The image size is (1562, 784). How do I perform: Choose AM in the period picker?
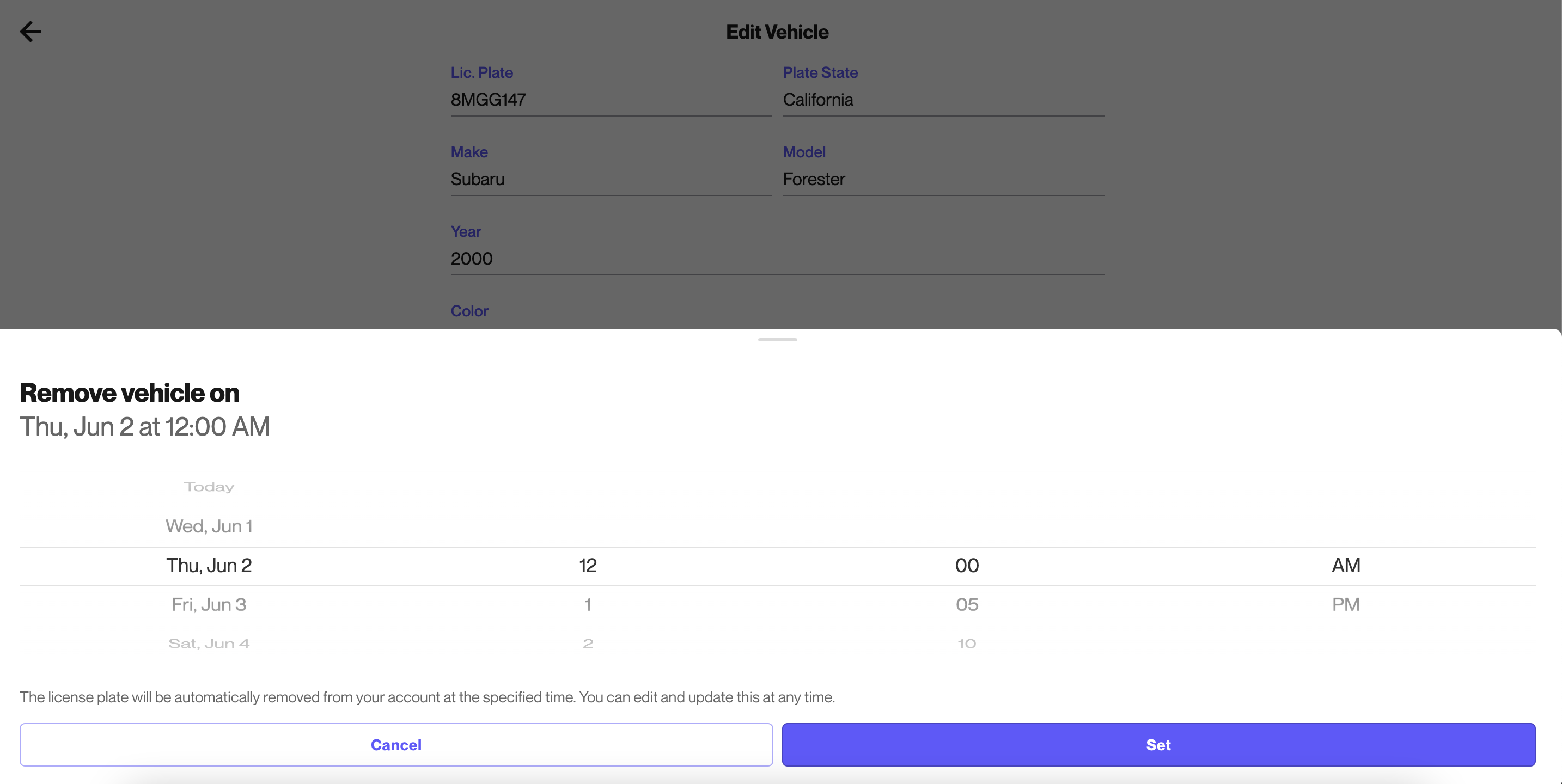click(1346, 566)
